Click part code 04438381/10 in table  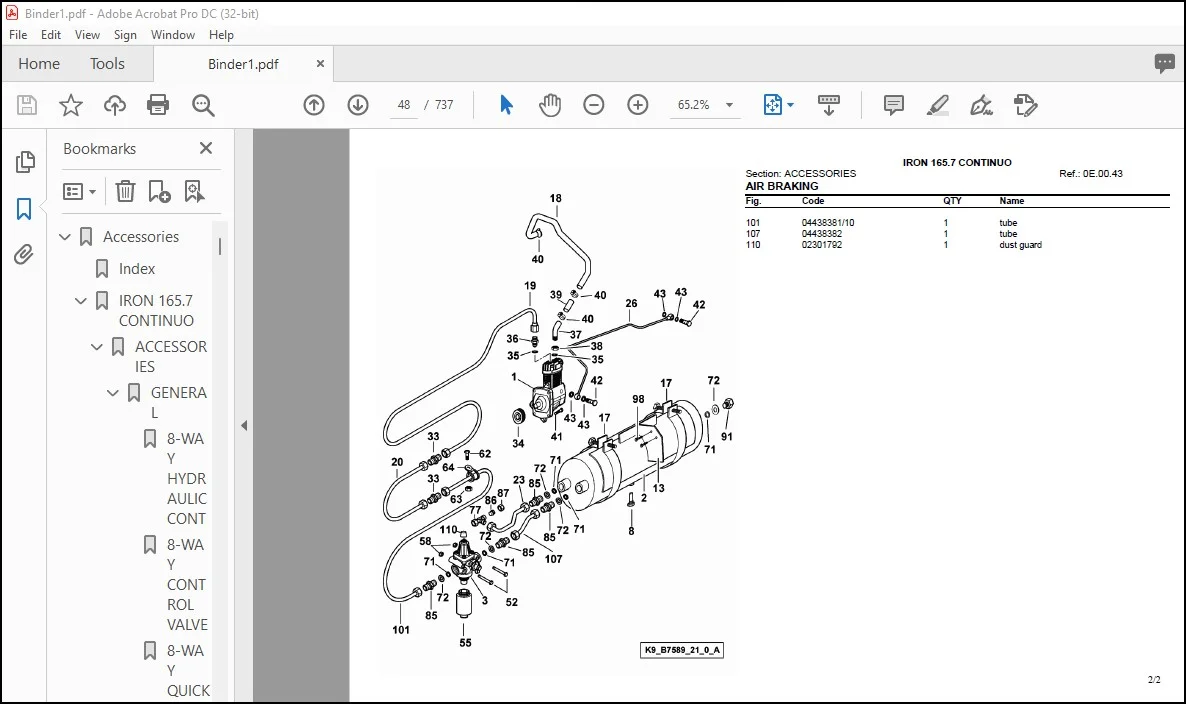point(827,223)
